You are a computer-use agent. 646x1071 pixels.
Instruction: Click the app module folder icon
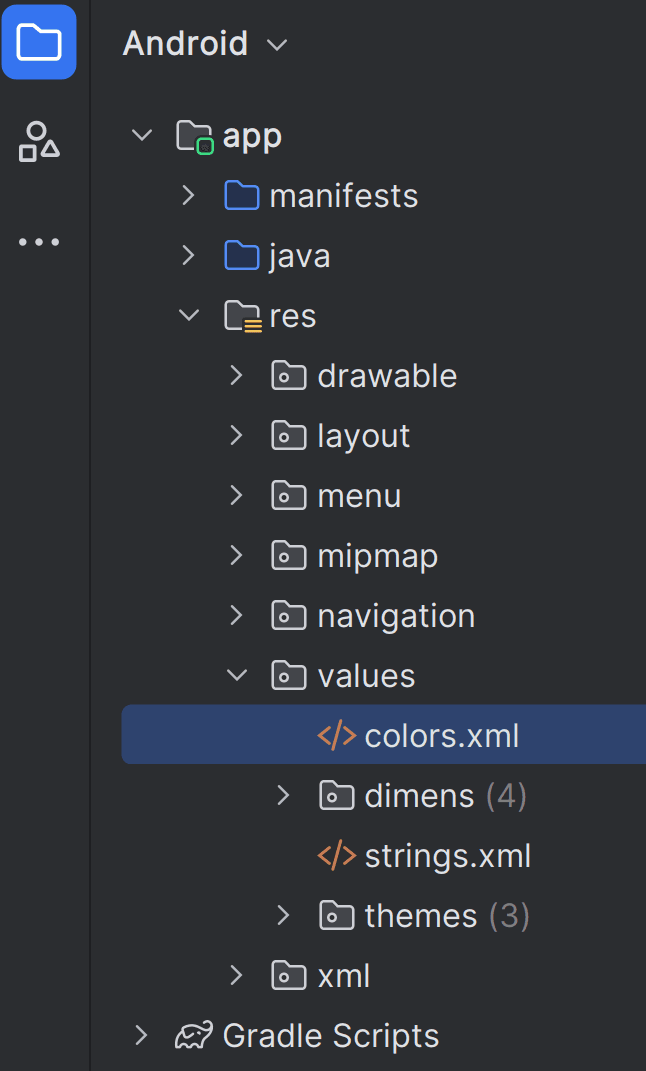pos(195,137)
